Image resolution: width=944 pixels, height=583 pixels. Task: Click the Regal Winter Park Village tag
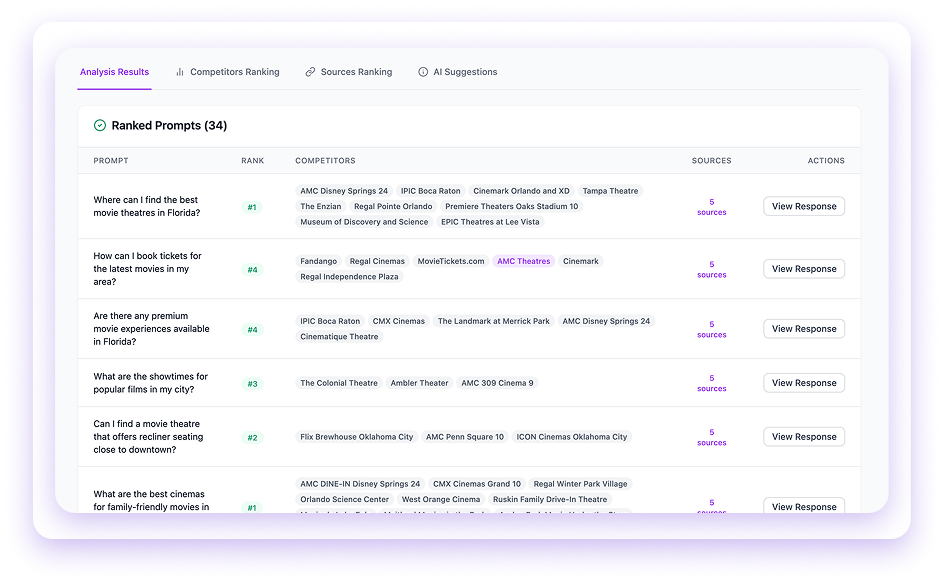pos(580,484)
